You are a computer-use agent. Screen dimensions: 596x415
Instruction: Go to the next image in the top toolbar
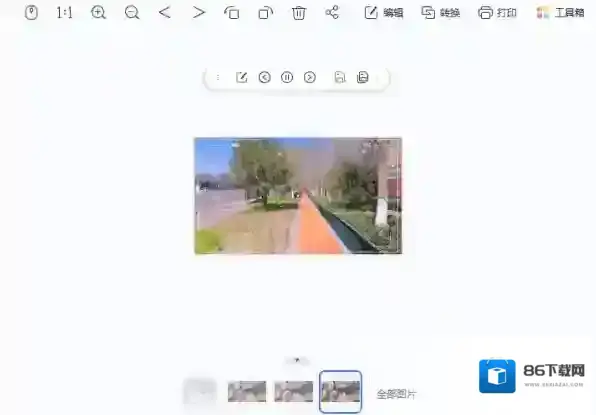[x=198, y=13]
